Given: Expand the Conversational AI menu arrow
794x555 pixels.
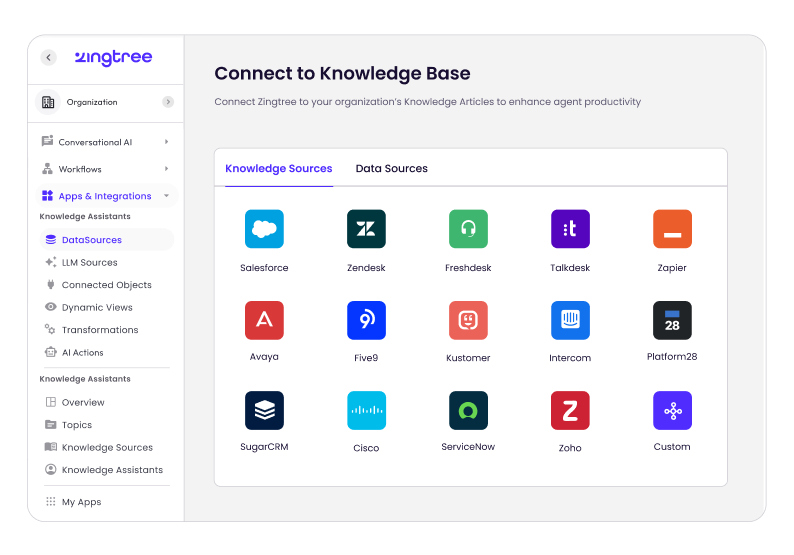Looking at the screenshot, I should (x=167, y=142).
